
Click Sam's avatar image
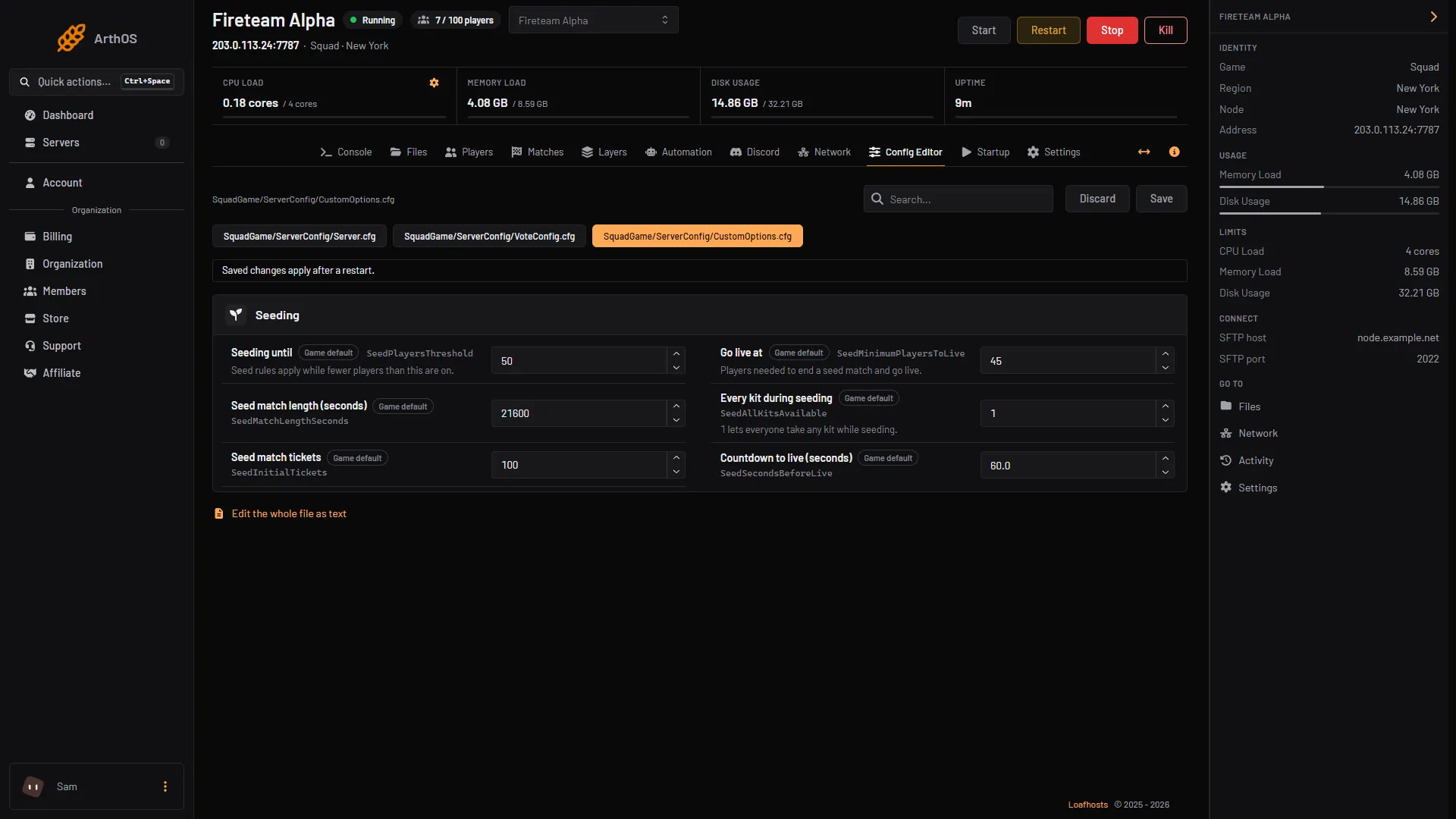(x=33, y=786)
